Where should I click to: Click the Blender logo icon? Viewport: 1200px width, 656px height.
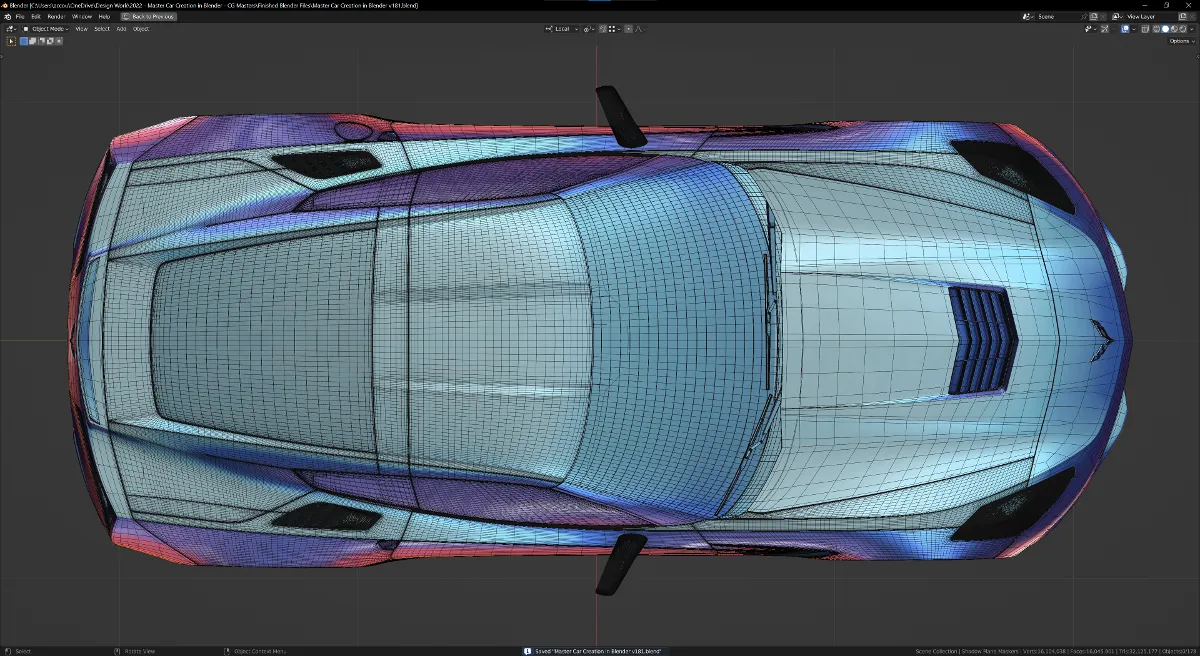[7, 17]
